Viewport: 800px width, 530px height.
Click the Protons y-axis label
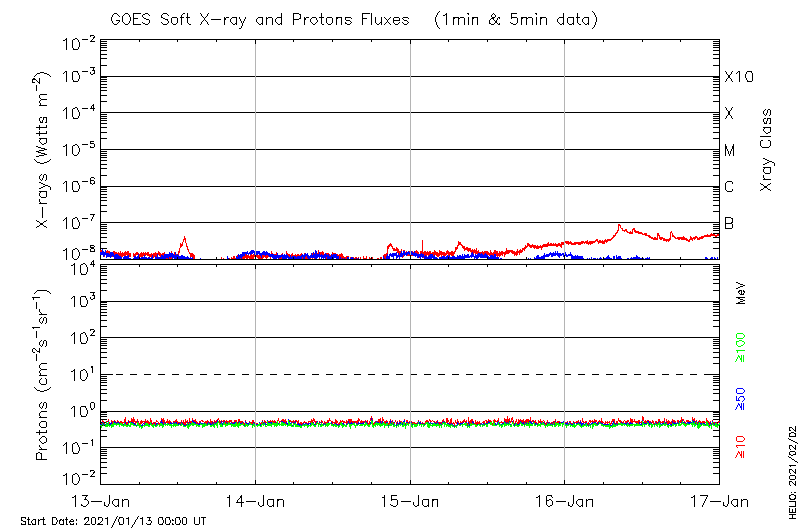click(44, 375)
